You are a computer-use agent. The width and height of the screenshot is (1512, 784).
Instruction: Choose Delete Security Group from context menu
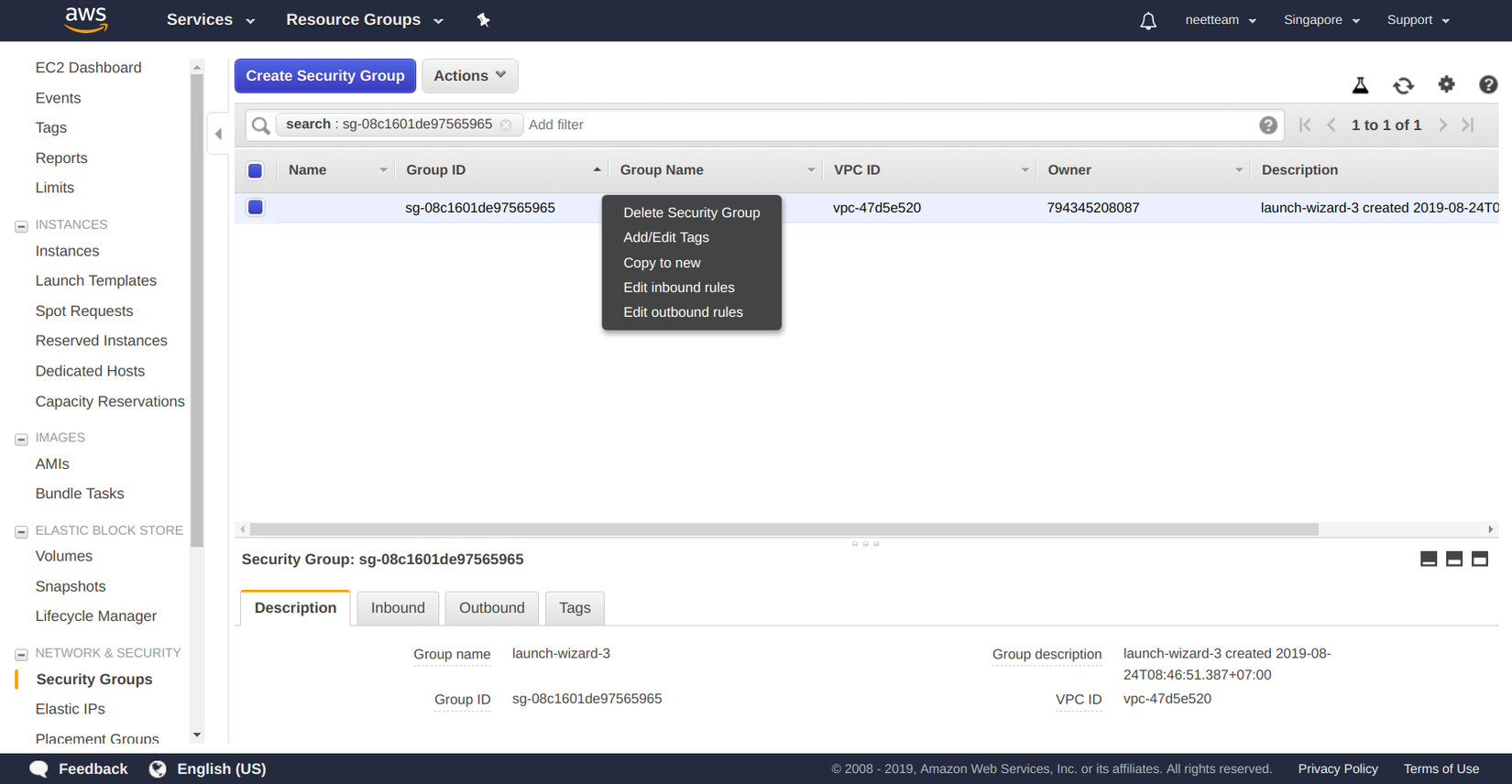click(x=692, y=212)
